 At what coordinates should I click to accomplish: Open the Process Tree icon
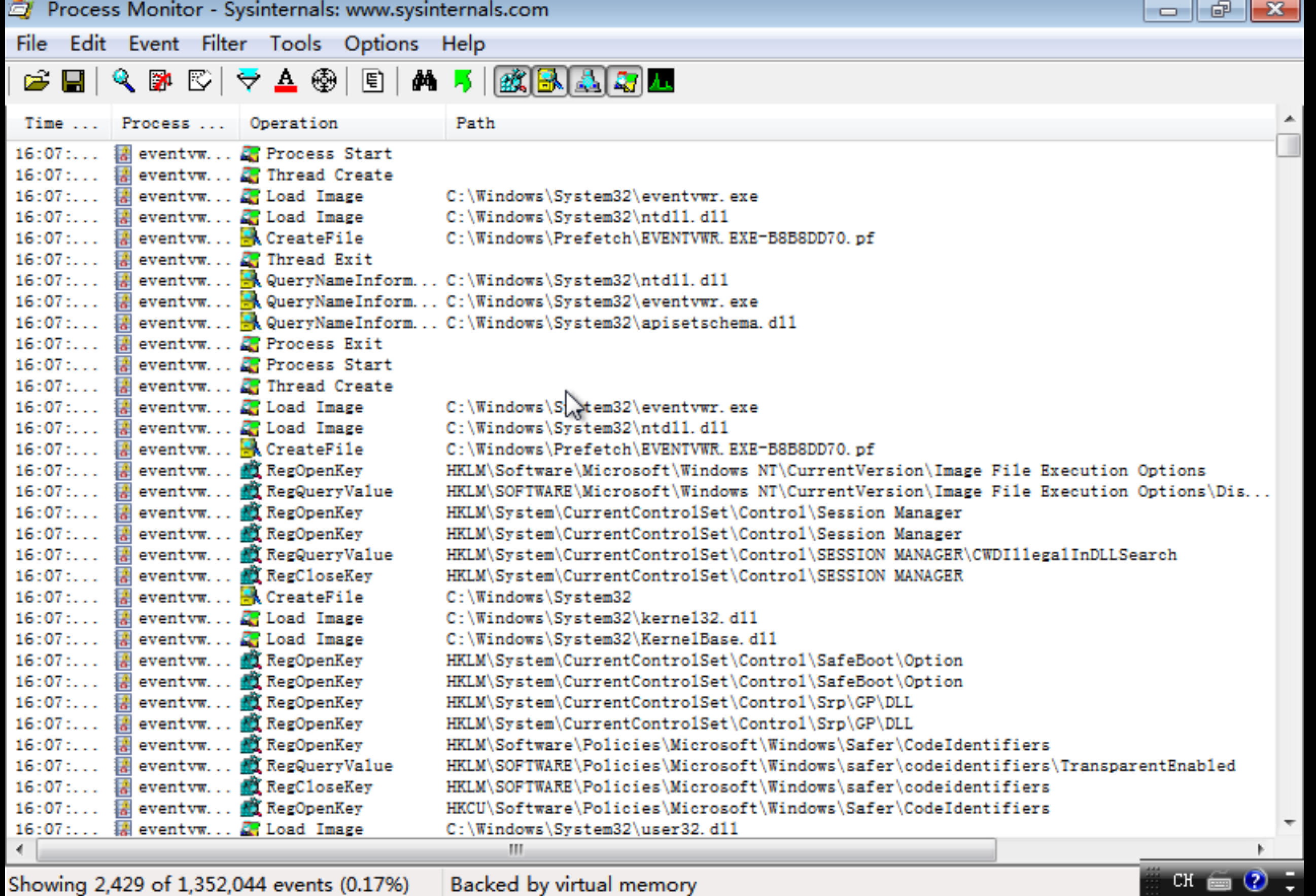tap(372, 82)
